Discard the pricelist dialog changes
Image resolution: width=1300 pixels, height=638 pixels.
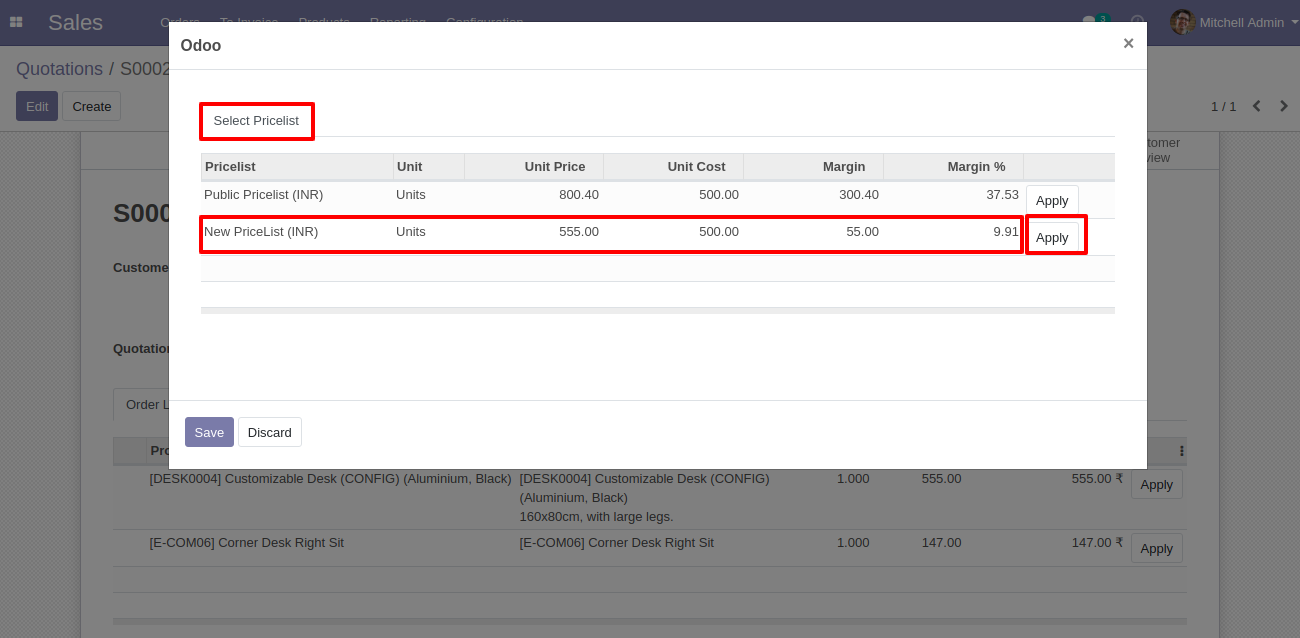point(270,432)
